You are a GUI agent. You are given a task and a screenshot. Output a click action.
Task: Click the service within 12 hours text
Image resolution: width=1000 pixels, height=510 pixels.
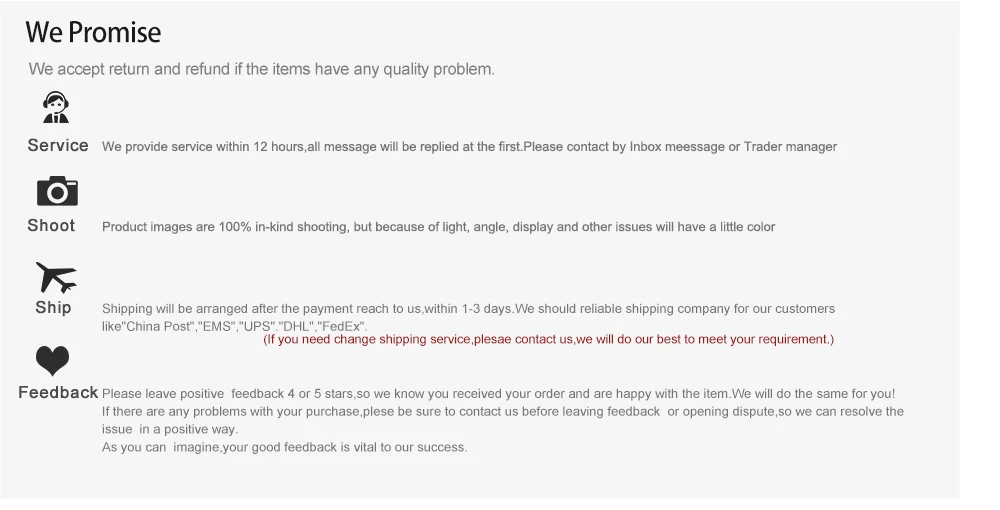pos(469,147)
